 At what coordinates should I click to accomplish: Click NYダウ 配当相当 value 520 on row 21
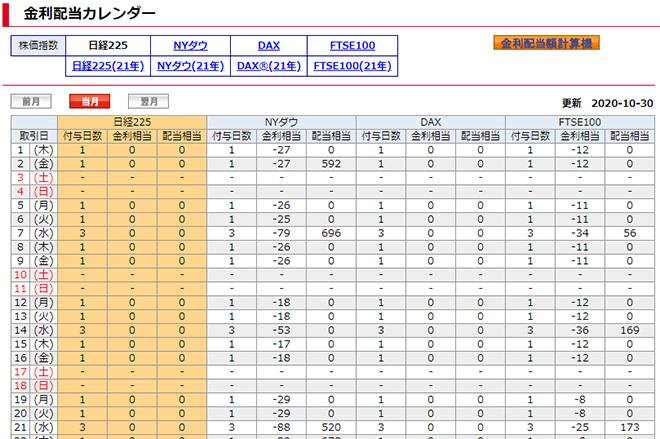(x=331, y=428)
